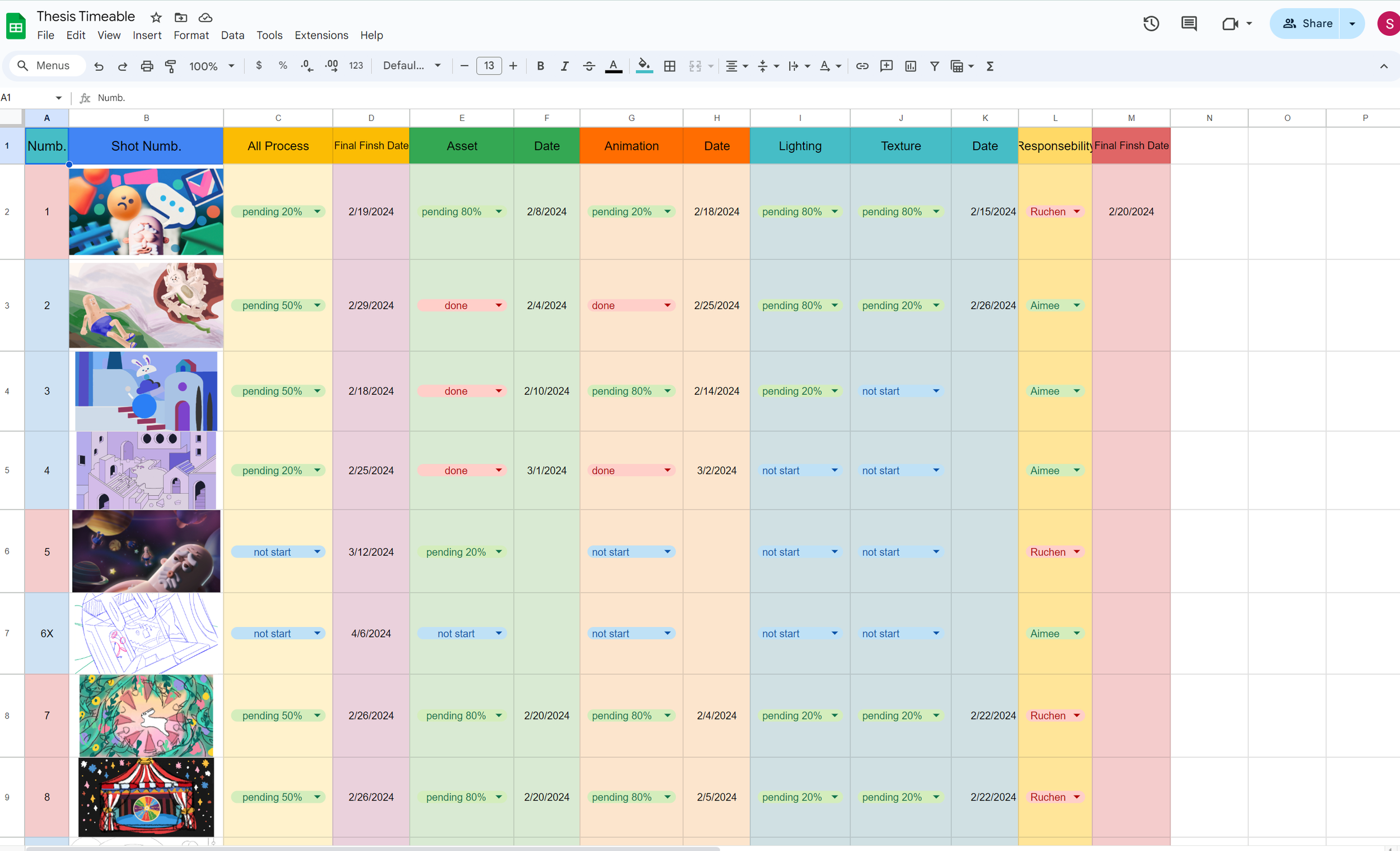Viewport: 1400px width, 851px height.
Task: Click the insert link icon
Action: [x=861, y=66]
